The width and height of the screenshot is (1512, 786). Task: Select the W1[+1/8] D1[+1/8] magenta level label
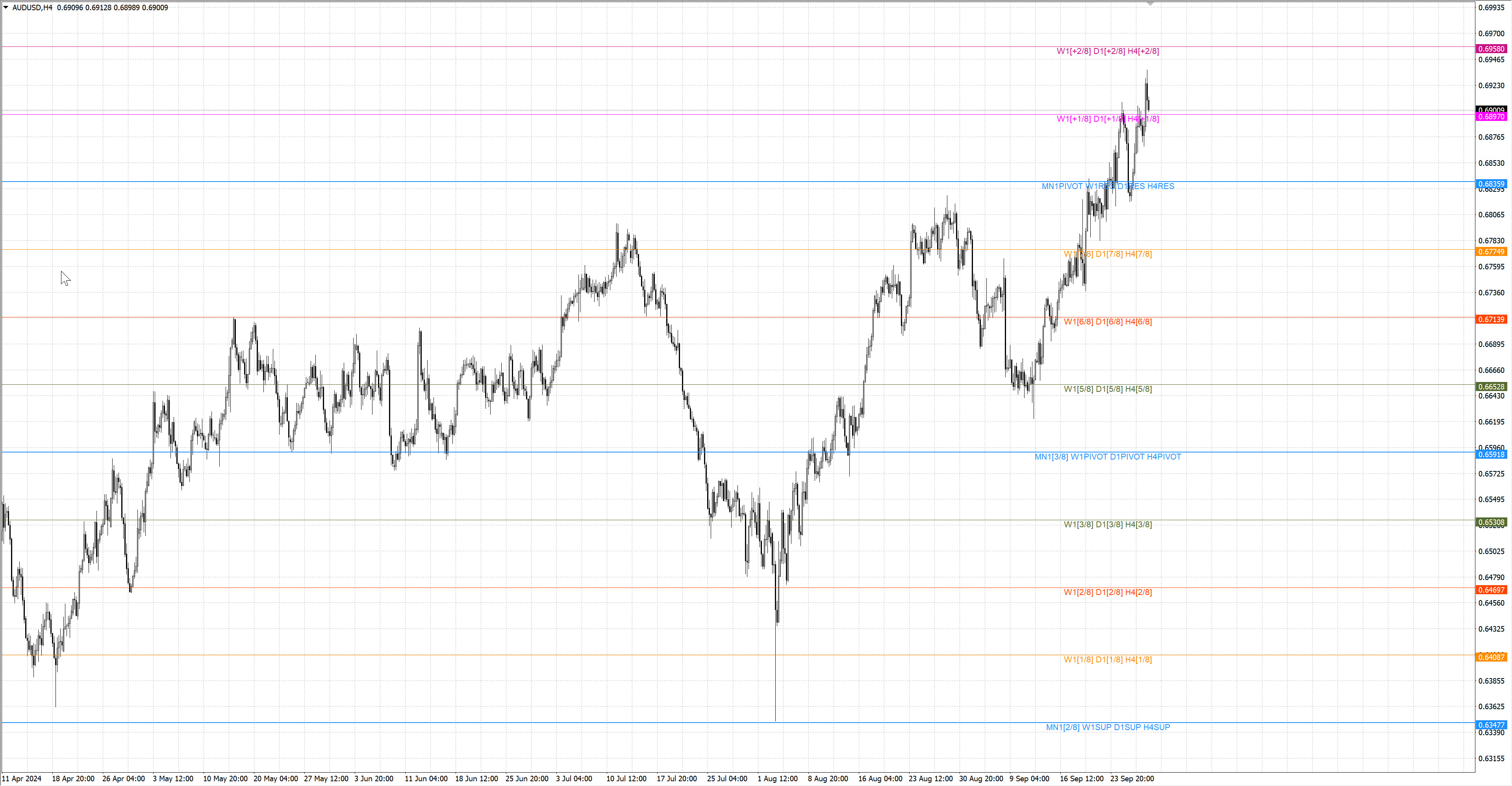[x=1108, y=119]
